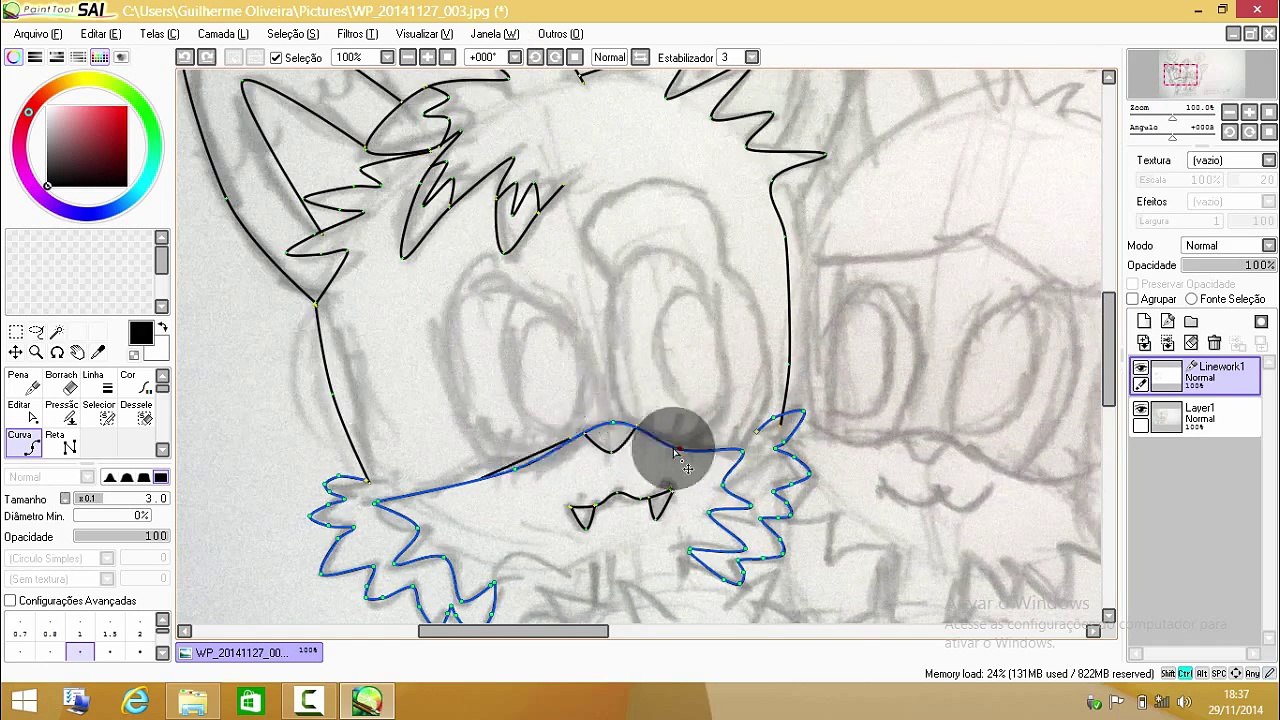
Task: Click the black foreground color swatch
Action: pyautogui.click(x=140, y=333)
